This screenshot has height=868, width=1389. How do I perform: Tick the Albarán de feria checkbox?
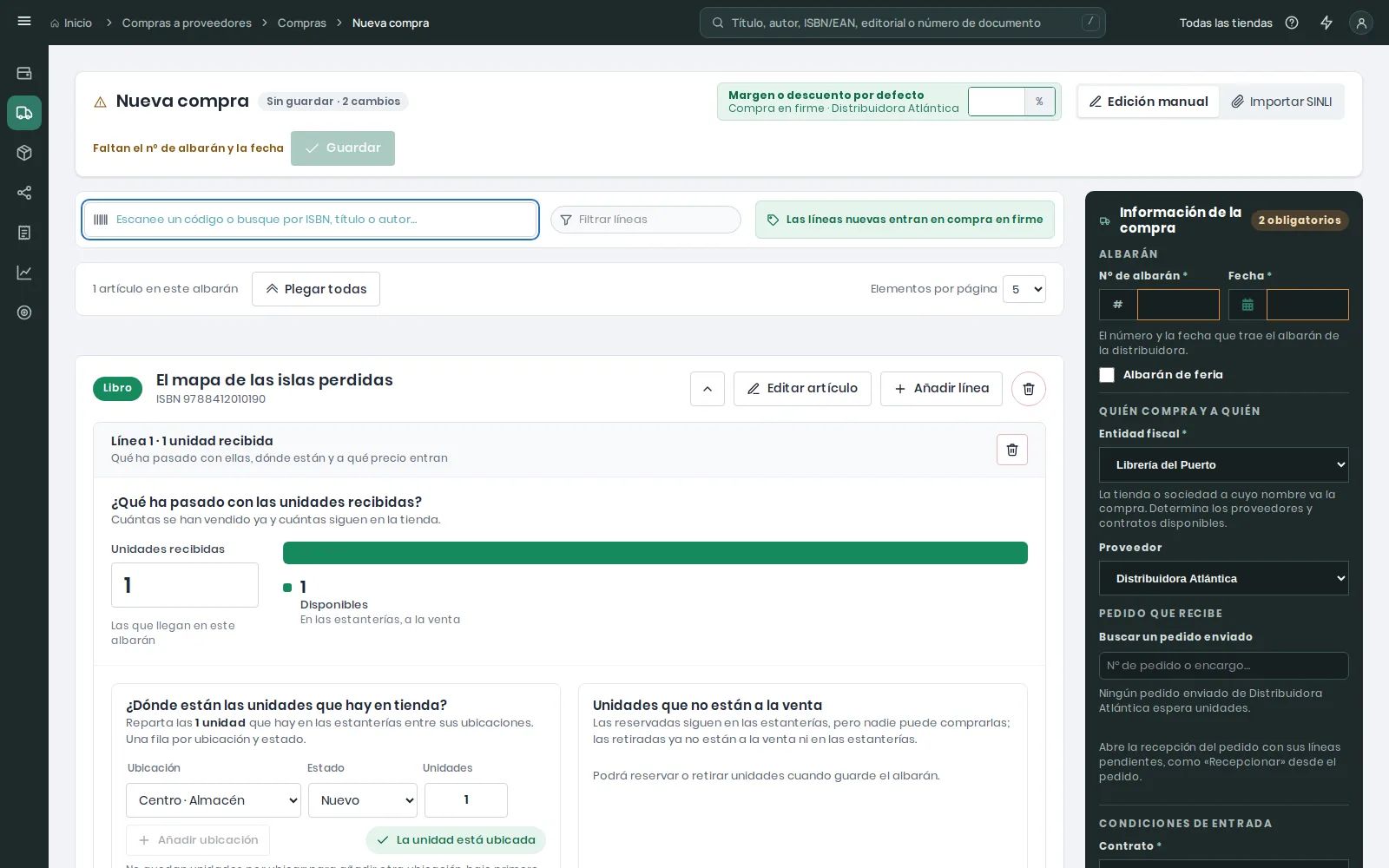(1107, 375)
